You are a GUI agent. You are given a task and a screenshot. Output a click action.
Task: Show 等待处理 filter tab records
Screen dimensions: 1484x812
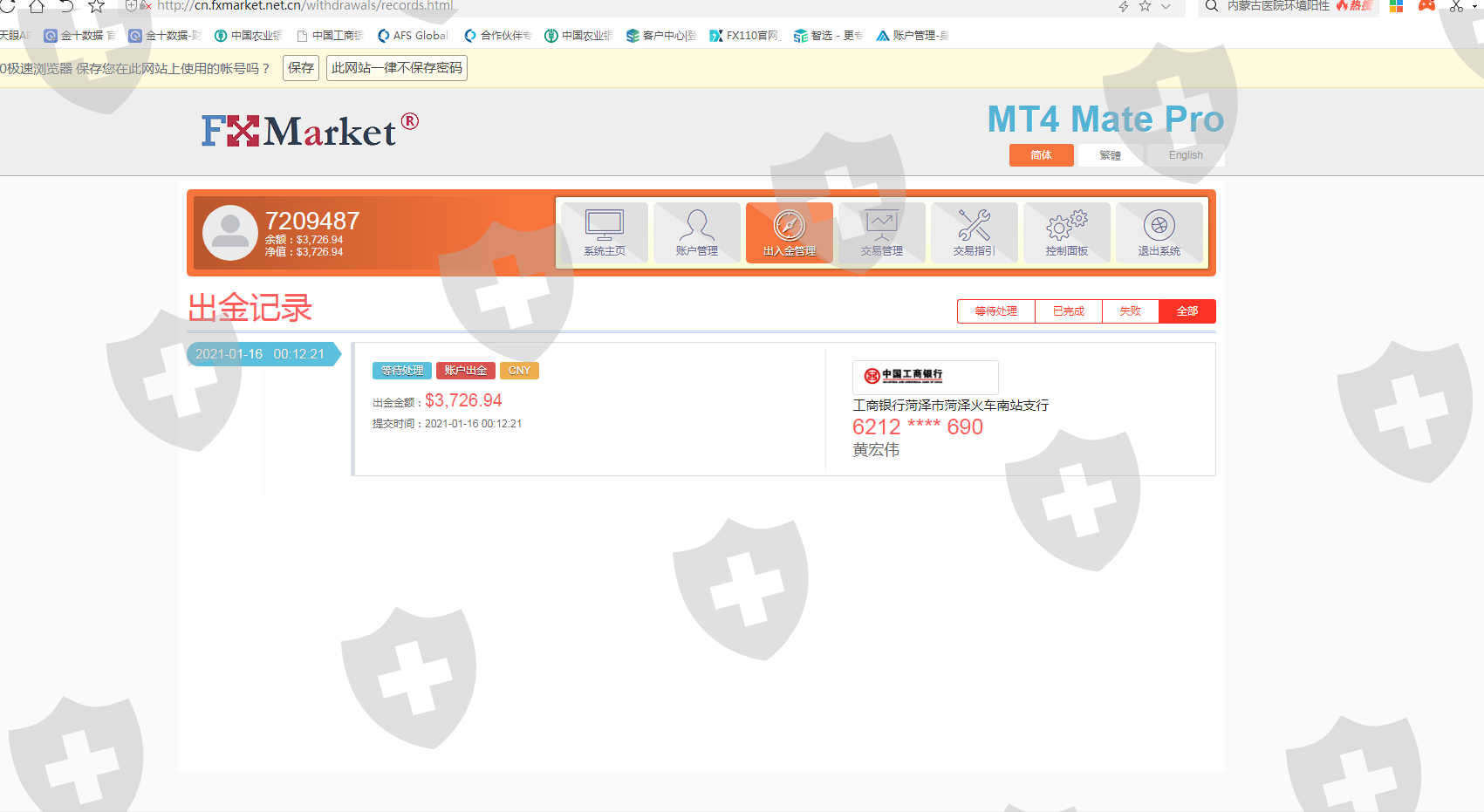coord(996,311)
